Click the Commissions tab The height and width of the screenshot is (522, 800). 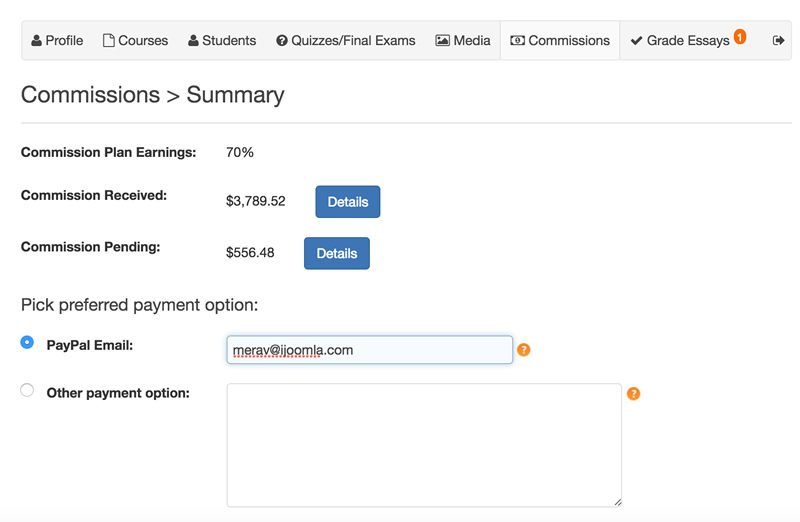tap(560, 40)
